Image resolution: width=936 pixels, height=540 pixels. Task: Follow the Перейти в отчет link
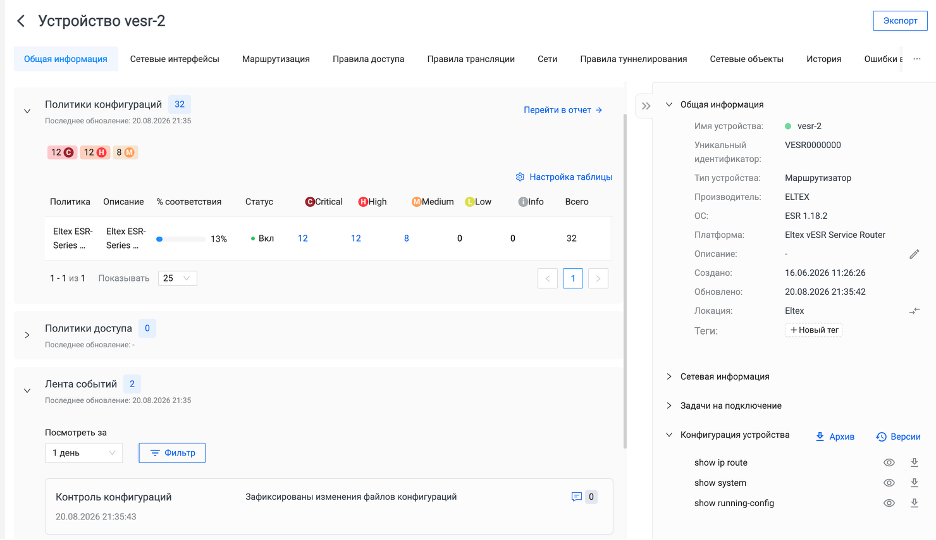(x=562, y=110)
